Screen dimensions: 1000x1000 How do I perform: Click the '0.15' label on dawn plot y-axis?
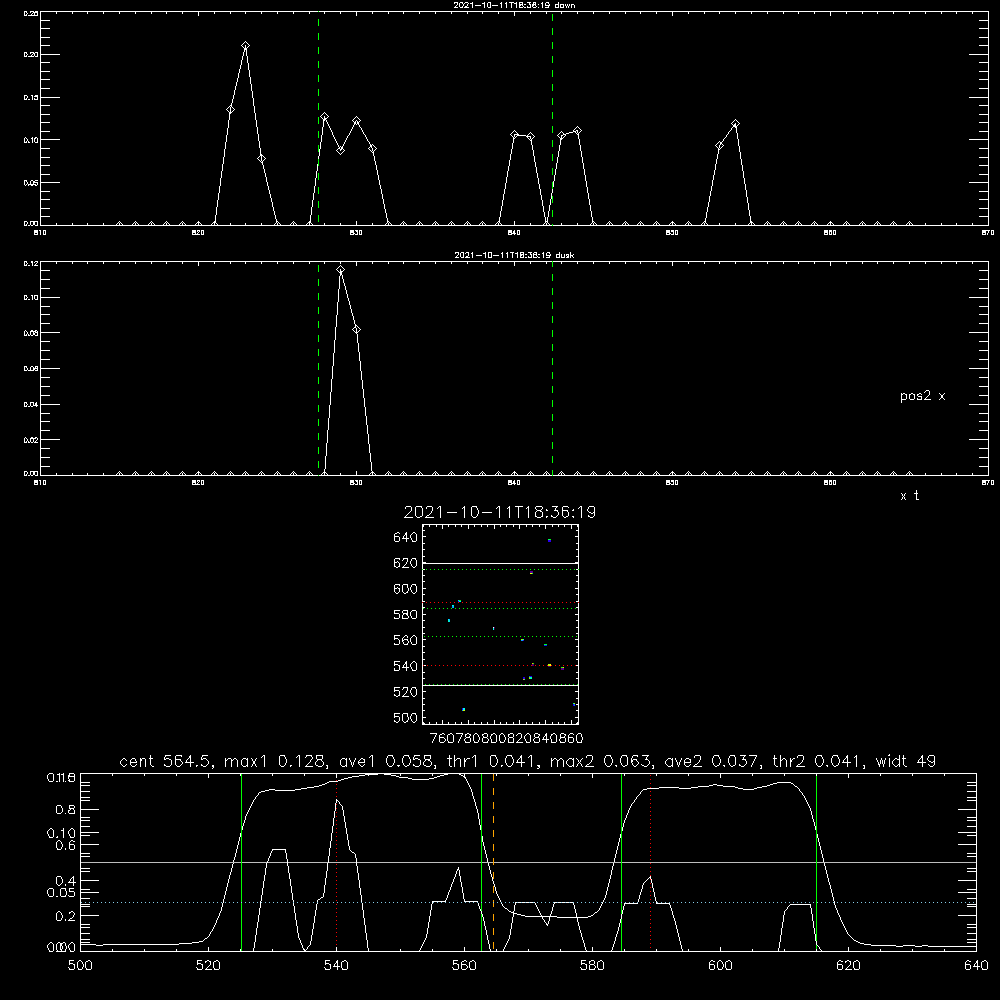(31, 98)
